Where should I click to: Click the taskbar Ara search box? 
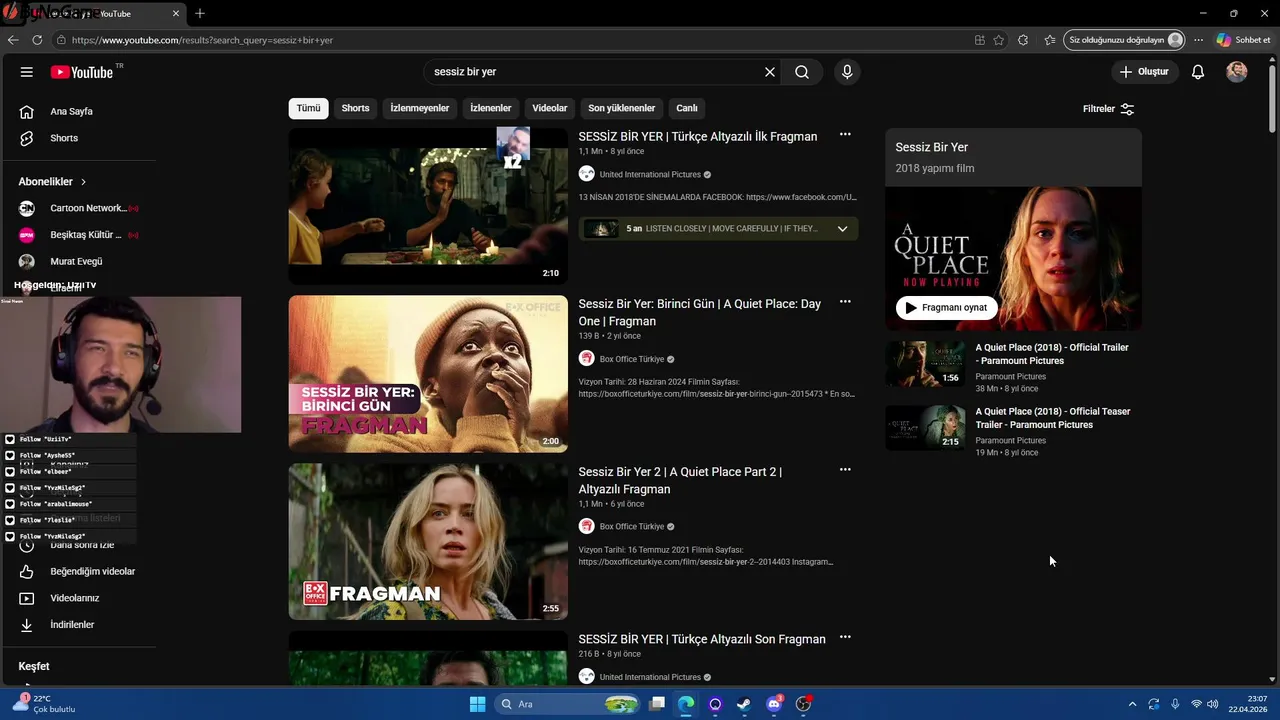567,704
